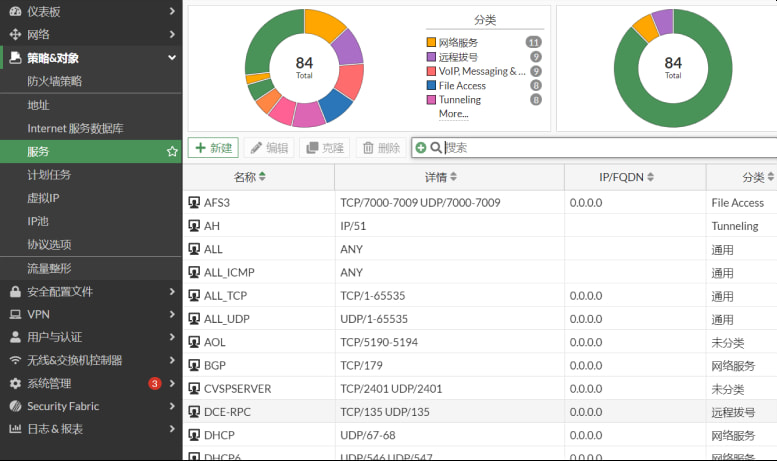The height and width of the screenshot is (461, 777).
Task: Click the 安全配置文件 lock icon
Action: point(15,291)
